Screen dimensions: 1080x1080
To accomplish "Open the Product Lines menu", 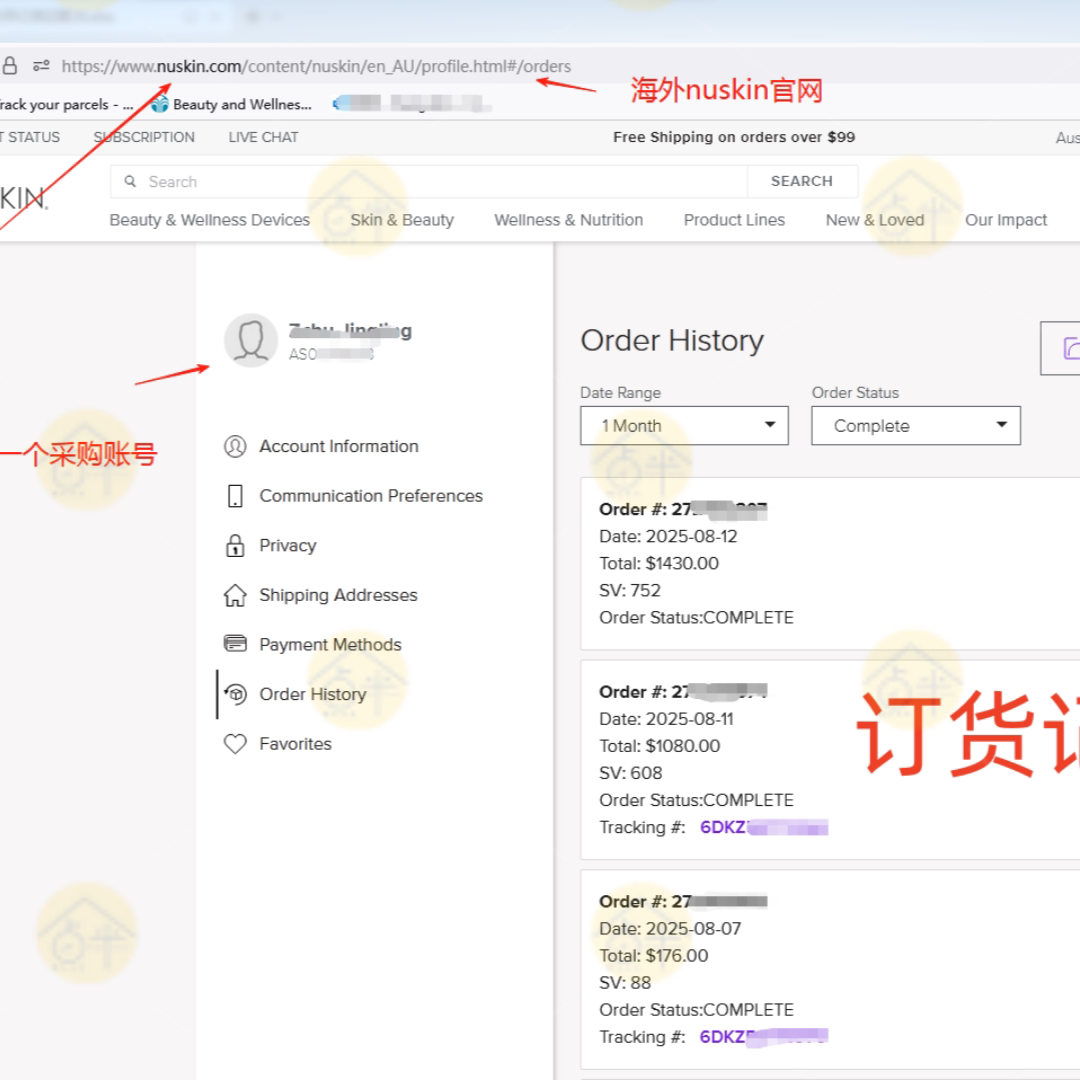I will (x=734, y=220).
